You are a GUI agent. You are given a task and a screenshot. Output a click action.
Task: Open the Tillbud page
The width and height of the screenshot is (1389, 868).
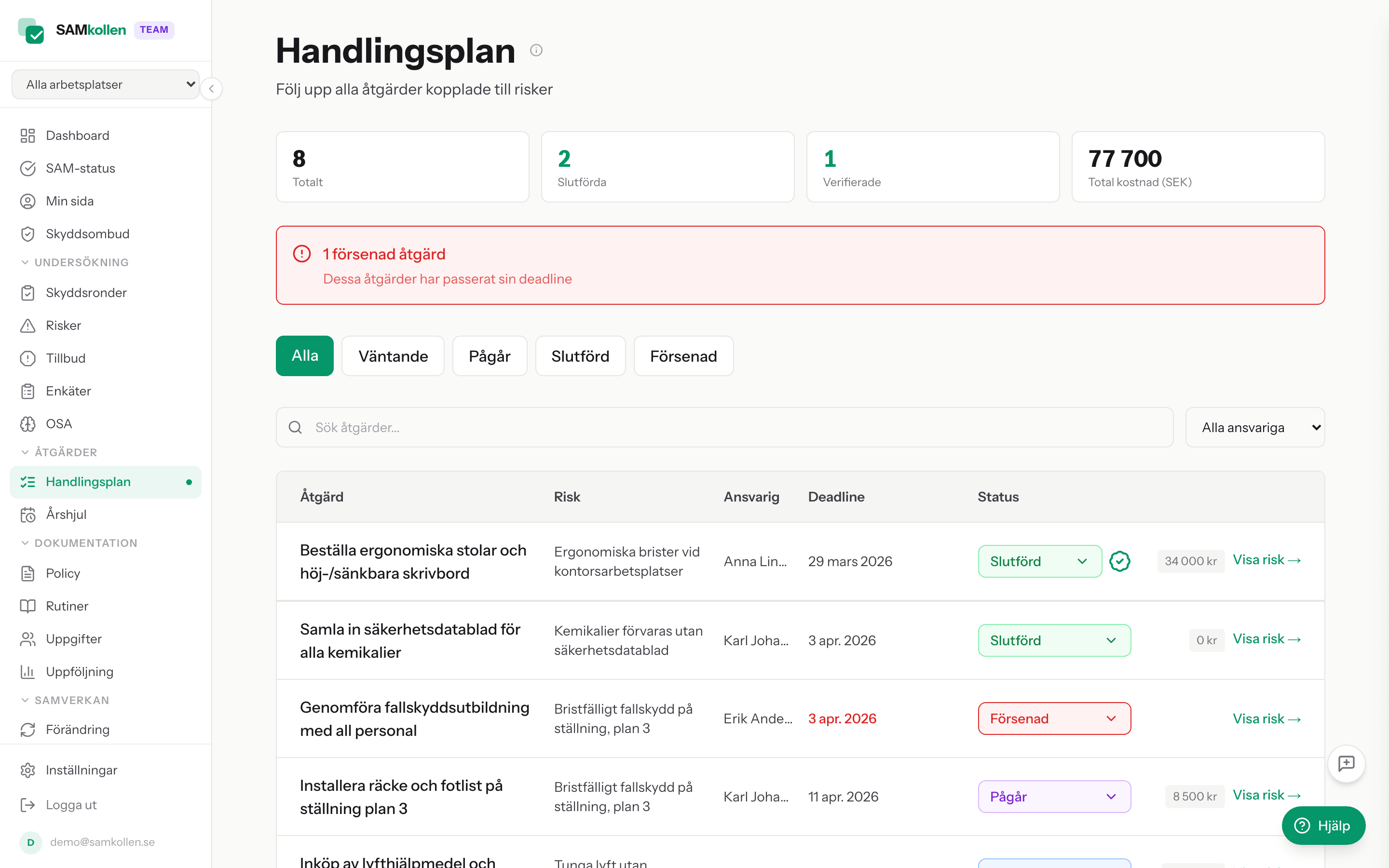click(65, 358)
